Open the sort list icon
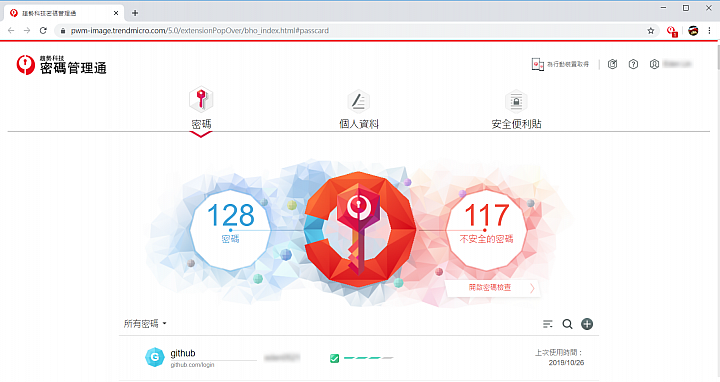This screenshot has height=382, width=720. 547,324
